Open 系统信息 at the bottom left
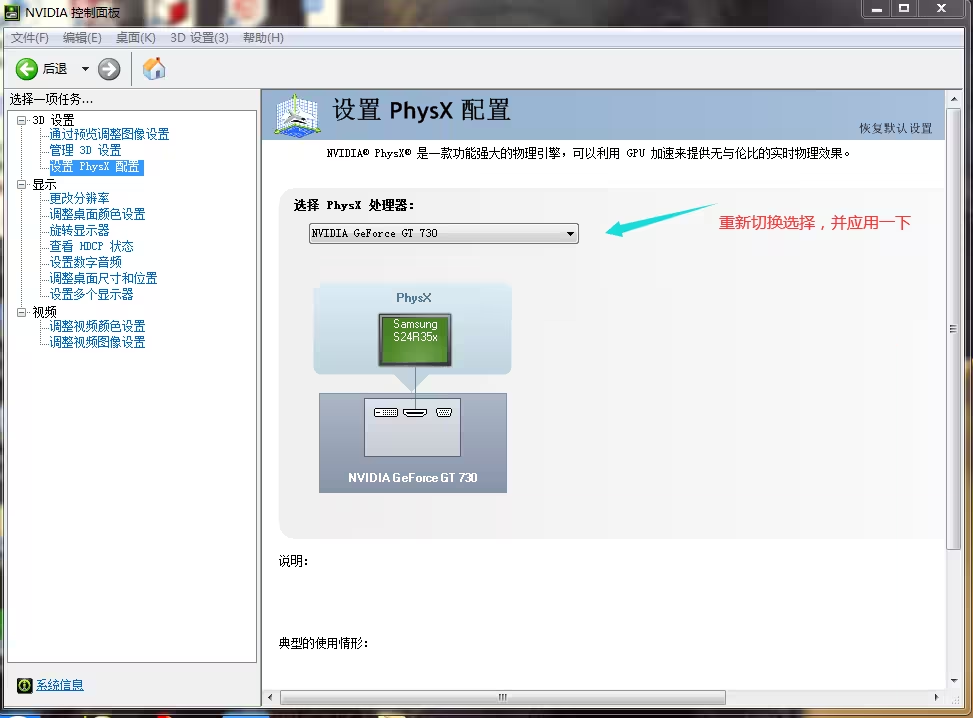The image size is (973, 718). click(58, 684)
